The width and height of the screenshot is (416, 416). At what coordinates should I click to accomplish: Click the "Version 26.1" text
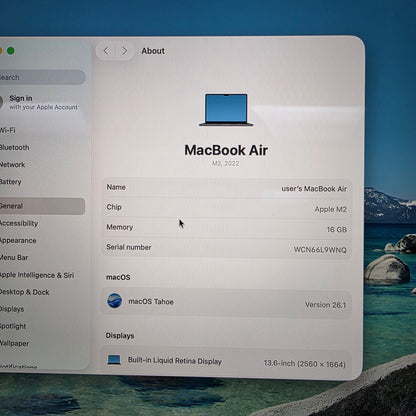tap(325, 305)
